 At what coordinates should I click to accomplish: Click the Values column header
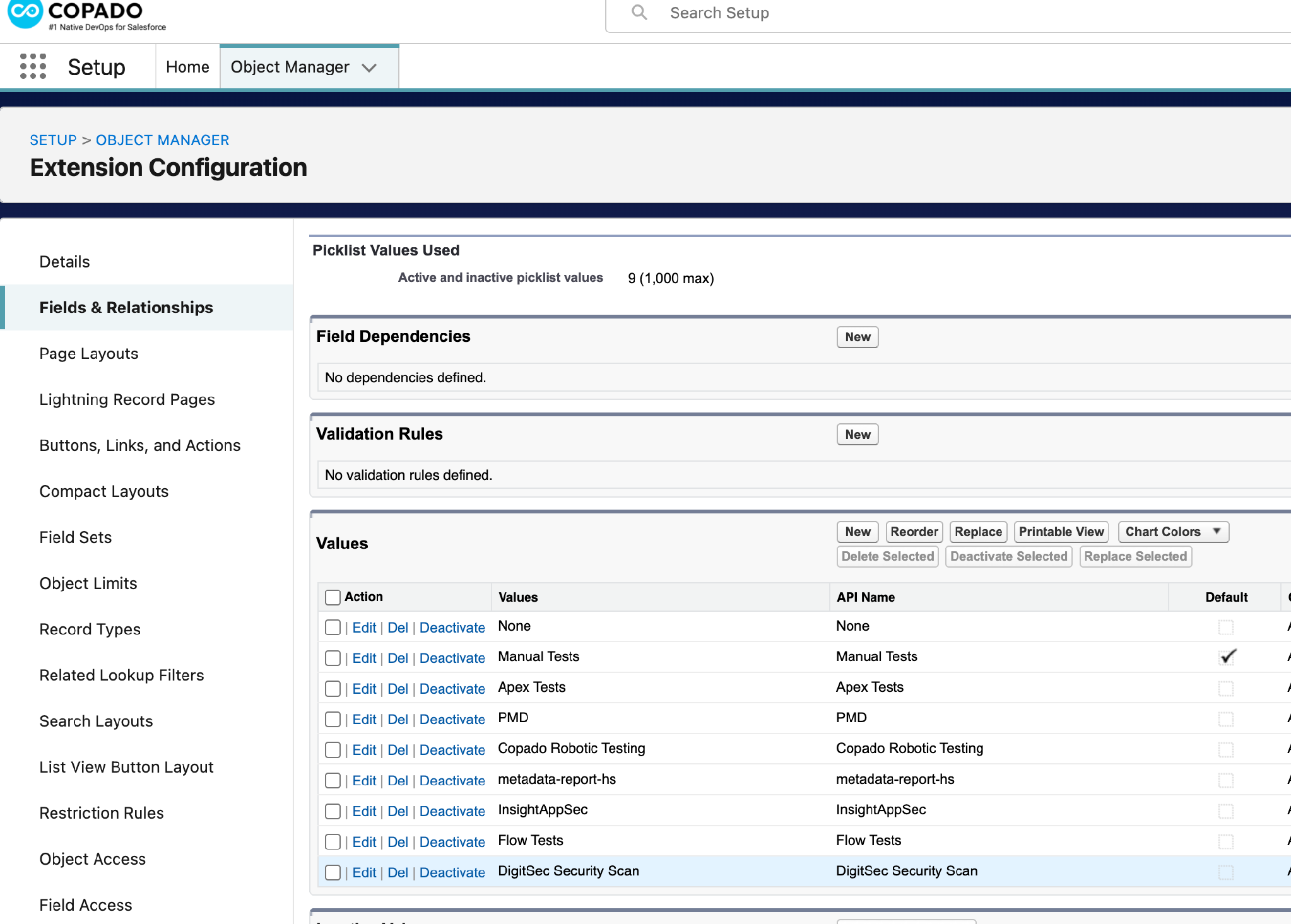click(518, 597)
